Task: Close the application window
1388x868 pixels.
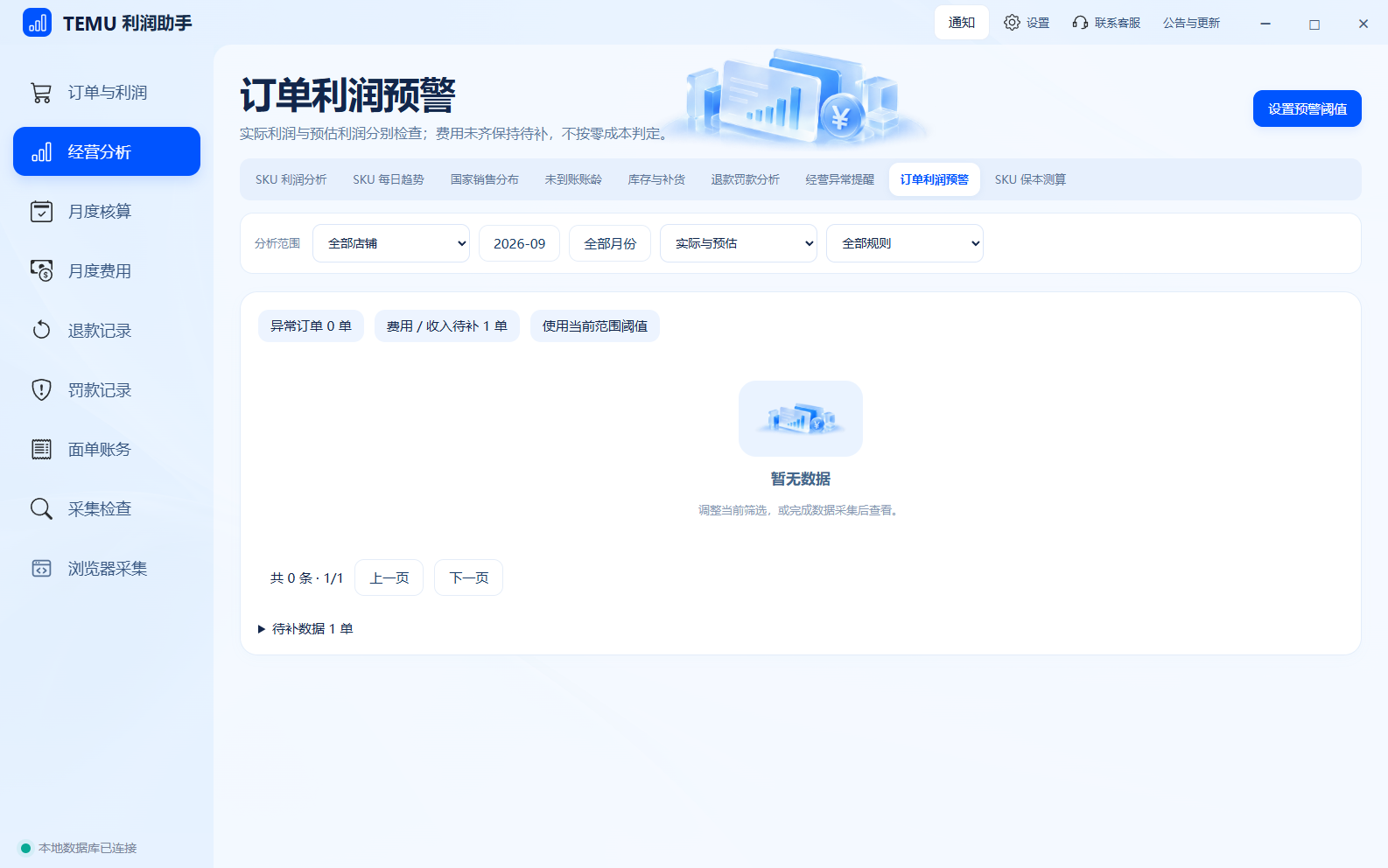Action: [x=1363, y=24]
